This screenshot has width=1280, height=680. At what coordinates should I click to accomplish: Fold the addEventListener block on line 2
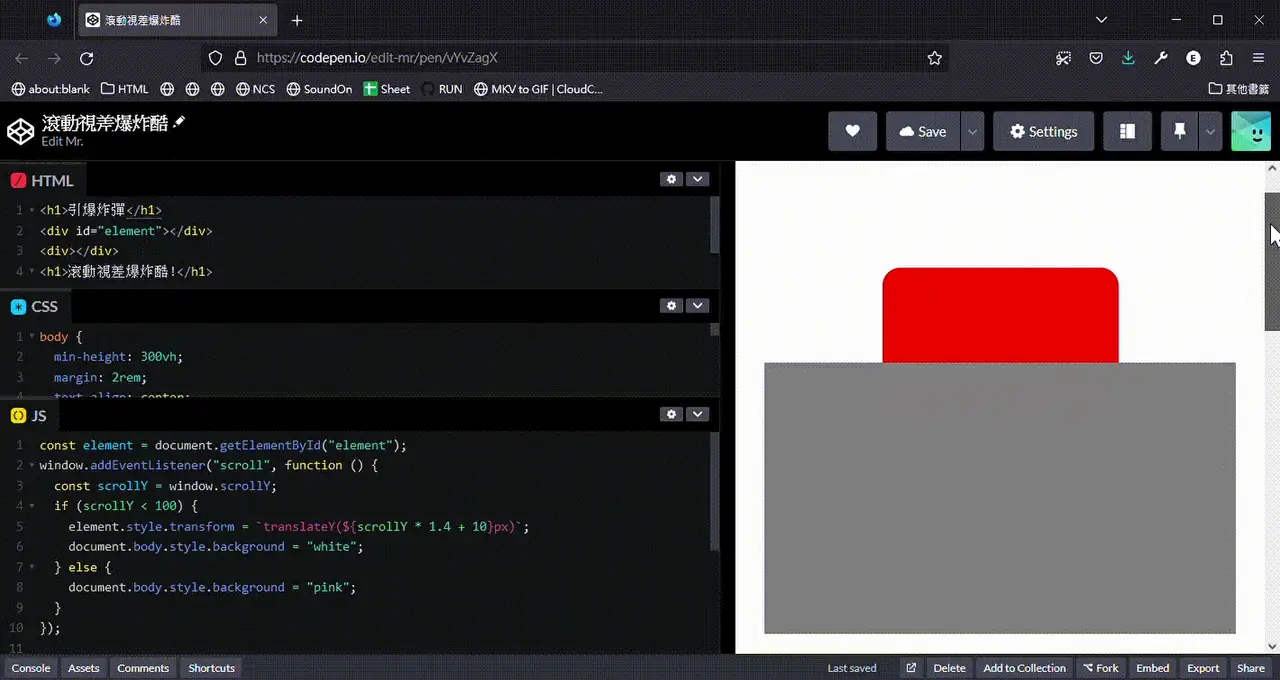[31, 465]
